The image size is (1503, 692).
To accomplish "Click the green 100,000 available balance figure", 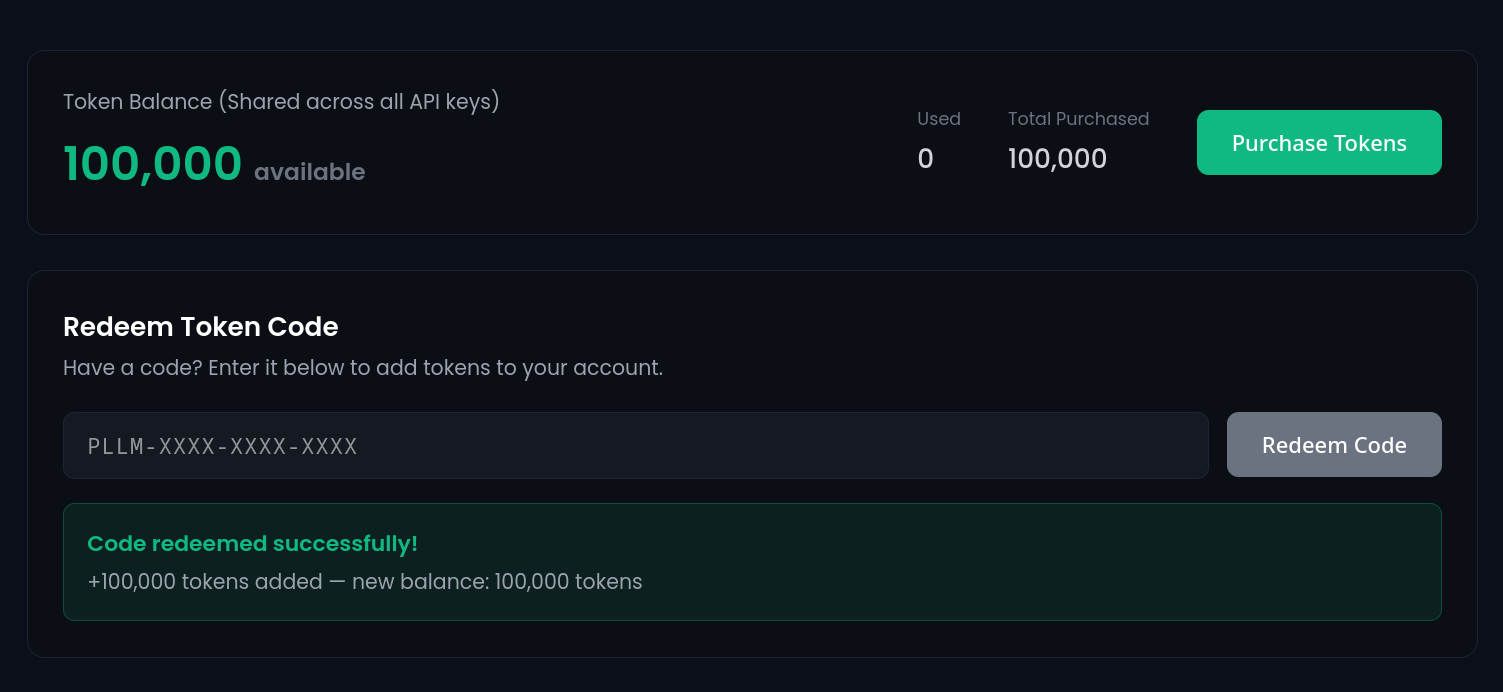I will (x=152, y=164).
